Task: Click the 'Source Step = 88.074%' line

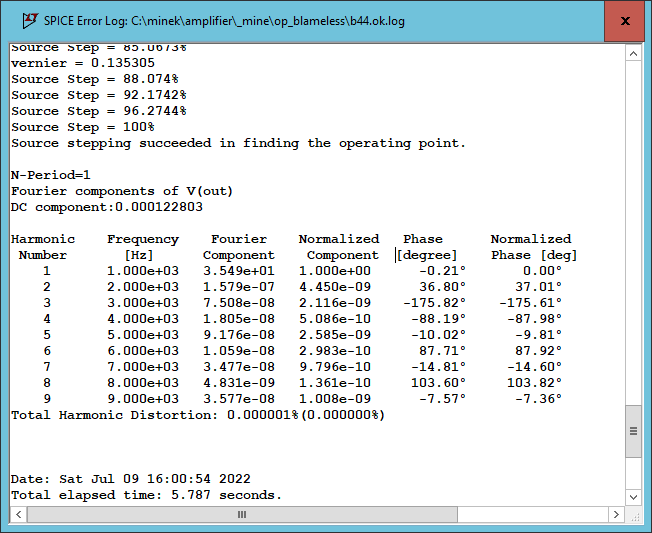Action: 95,79
